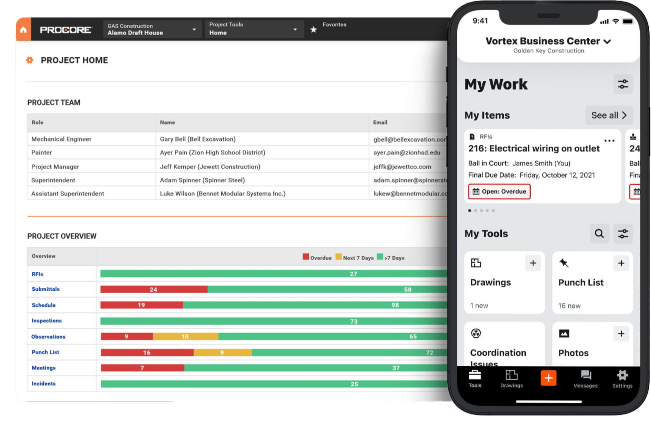Open the Incidents overview link
Screen dimensions: 651x435
44,384
